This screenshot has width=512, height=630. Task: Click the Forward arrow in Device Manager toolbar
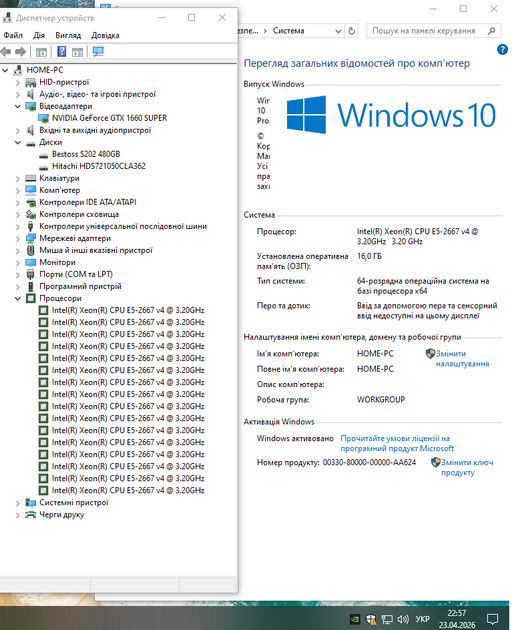tap(20, 51)
